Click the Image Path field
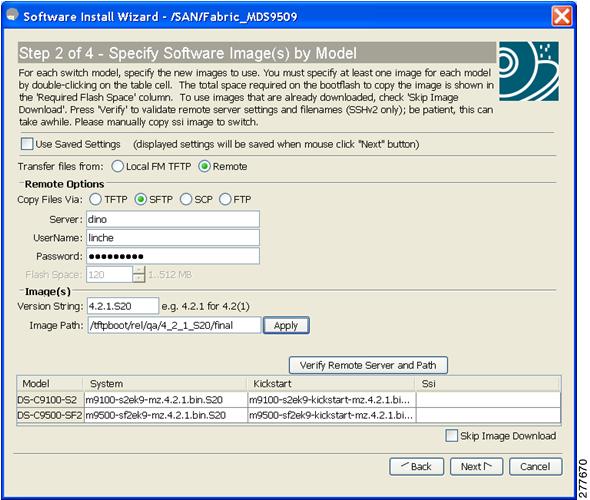The height and width of the screenshot is (500, 590). pyautogui.click(x=174, y=325)
